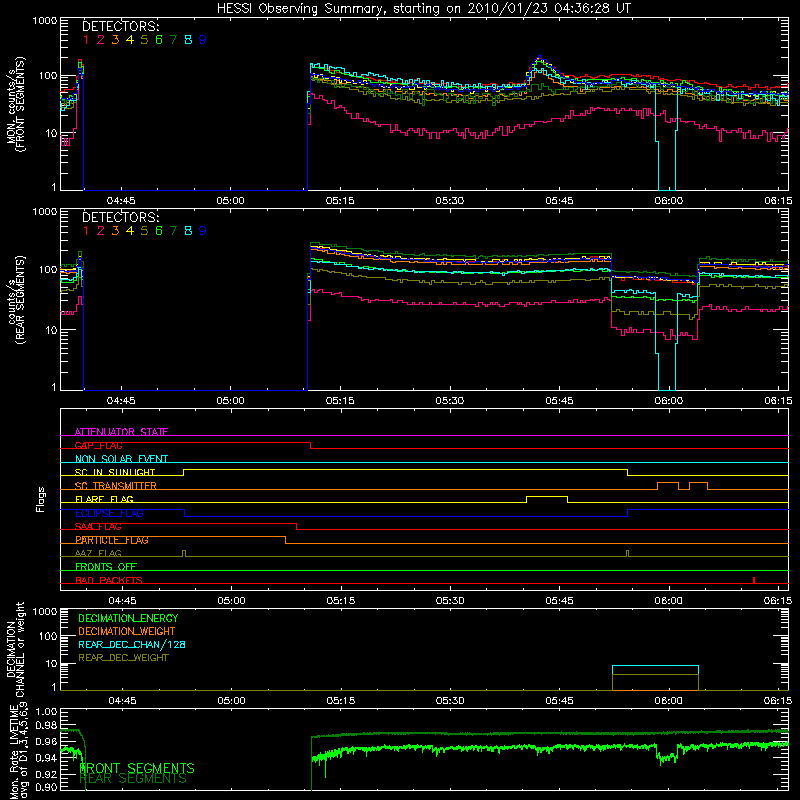Click the AAZ_FLAG label
This screenshot has width=800, height=800.
(x=98, y=554)
